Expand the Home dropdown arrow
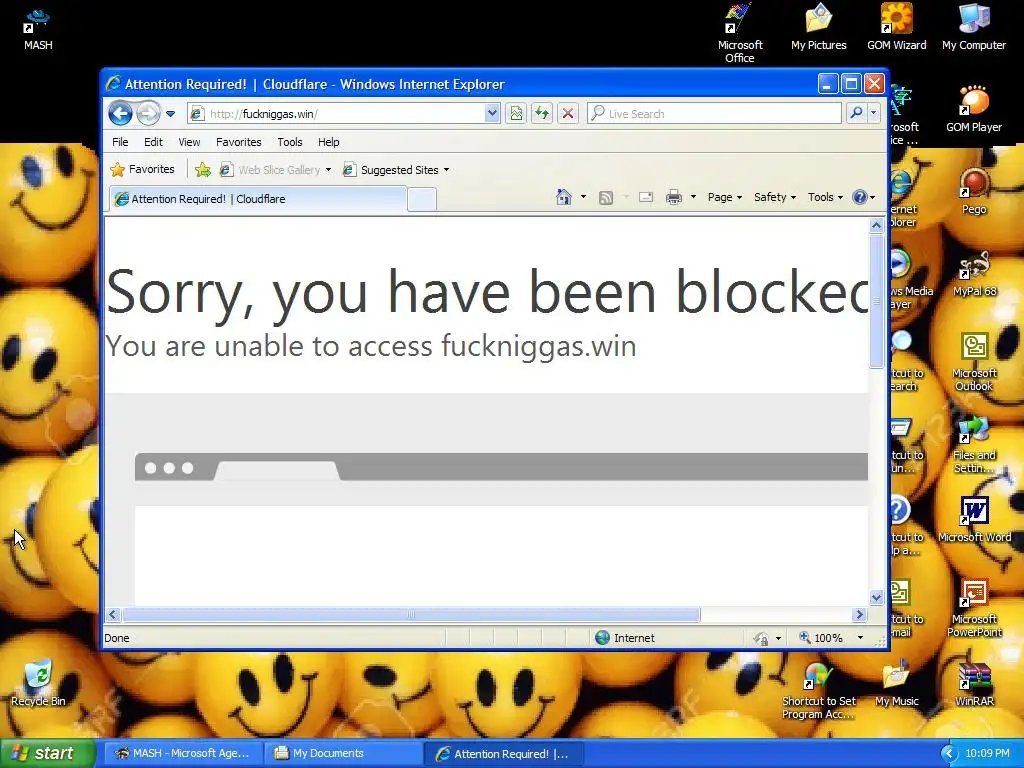The height and width of the screenshot is (768, 1024). 583,197
